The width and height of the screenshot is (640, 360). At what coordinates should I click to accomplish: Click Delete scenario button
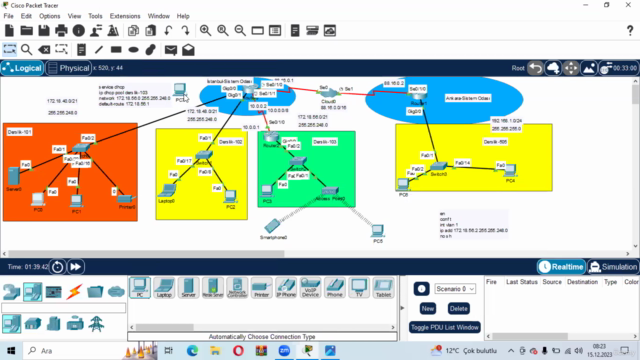coord(458,309)
